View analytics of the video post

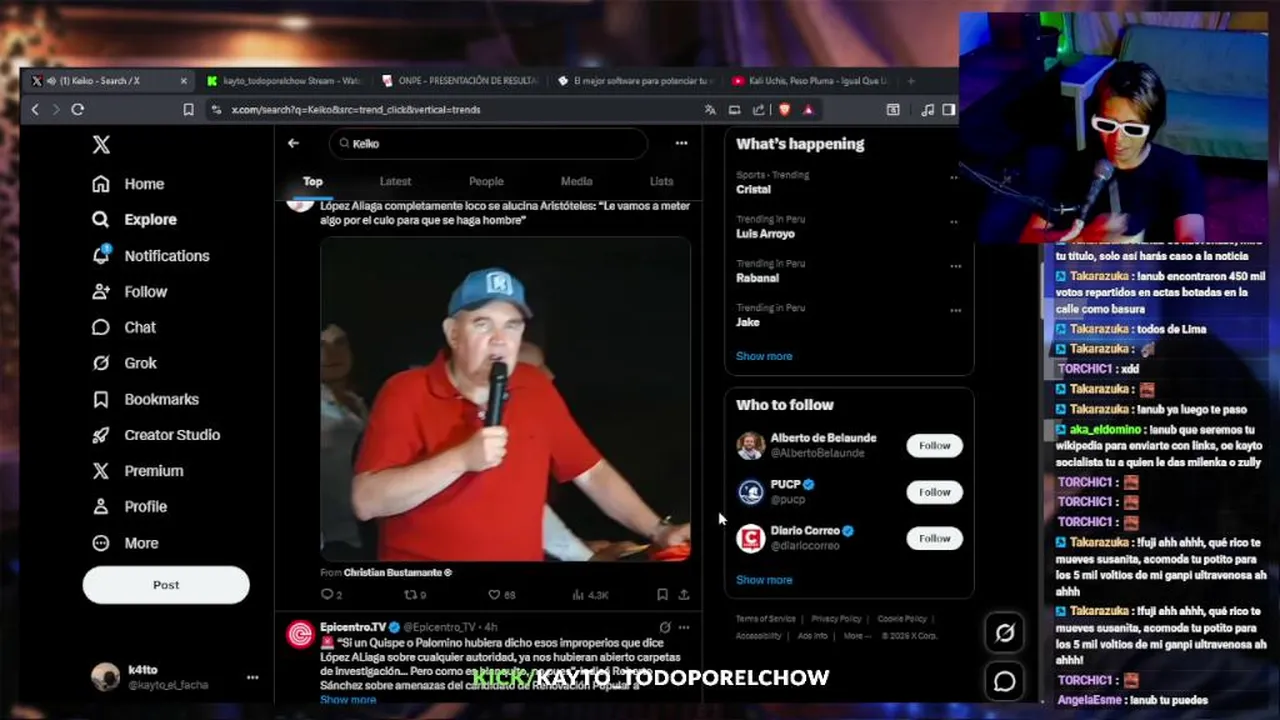pyautogui.click(x=590, y=595)
